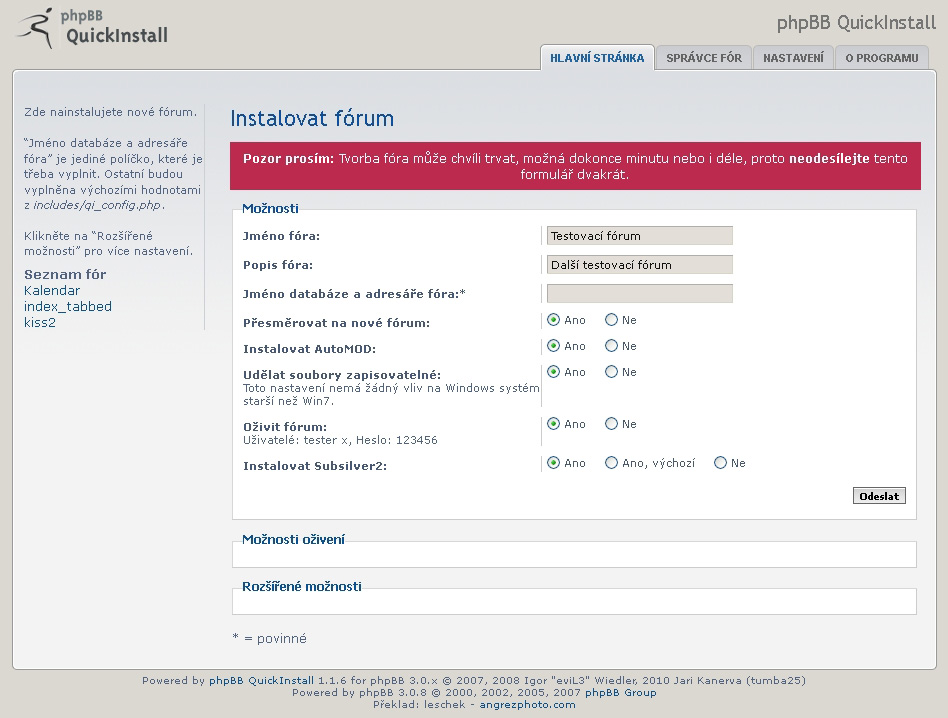The width and height of the screenshot is (948, 718).
Task: Click the phpBB QuickInstall logo
Action: point(92,28)
